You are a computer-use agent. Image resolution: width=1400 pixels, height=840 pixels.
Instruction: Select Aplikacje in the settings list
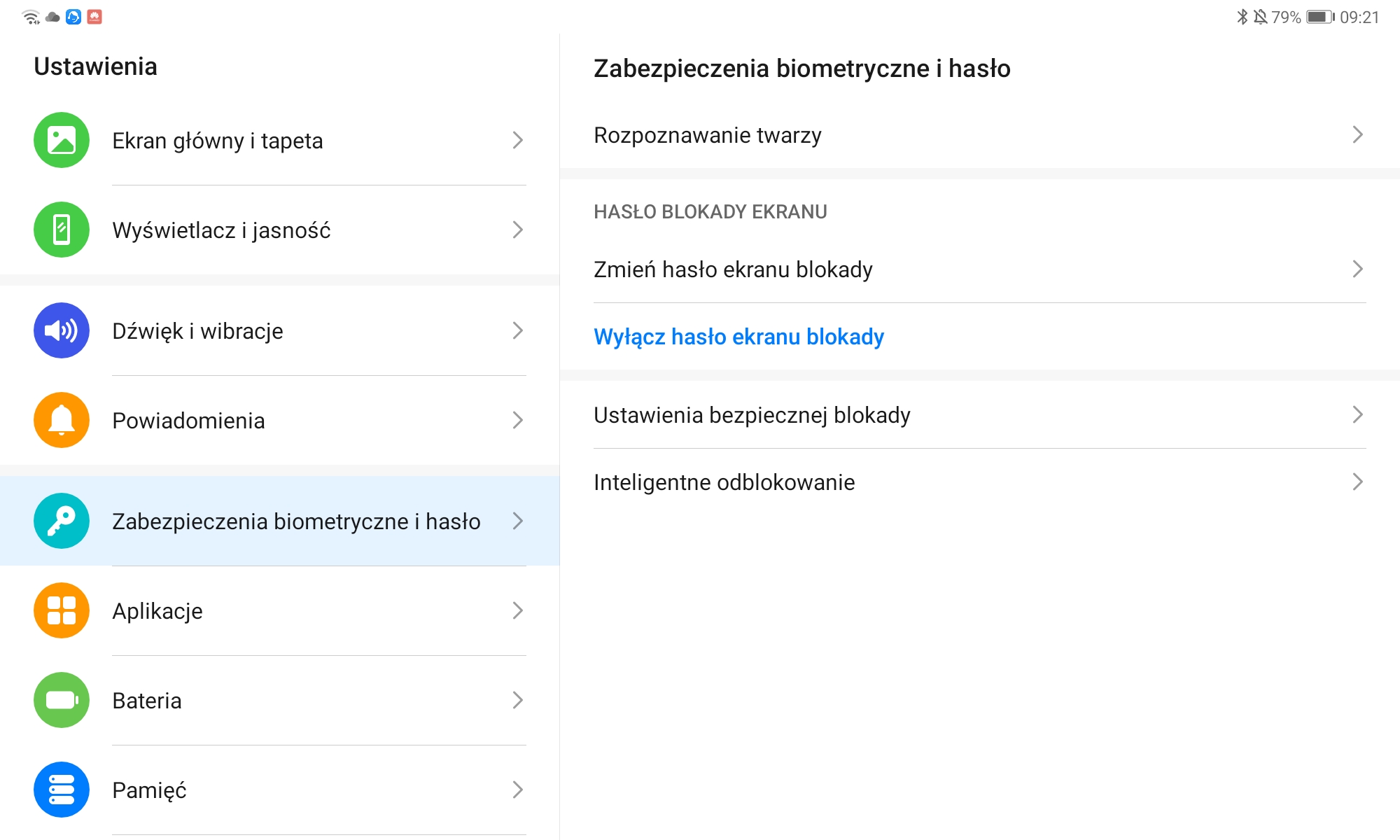[280, 610]
